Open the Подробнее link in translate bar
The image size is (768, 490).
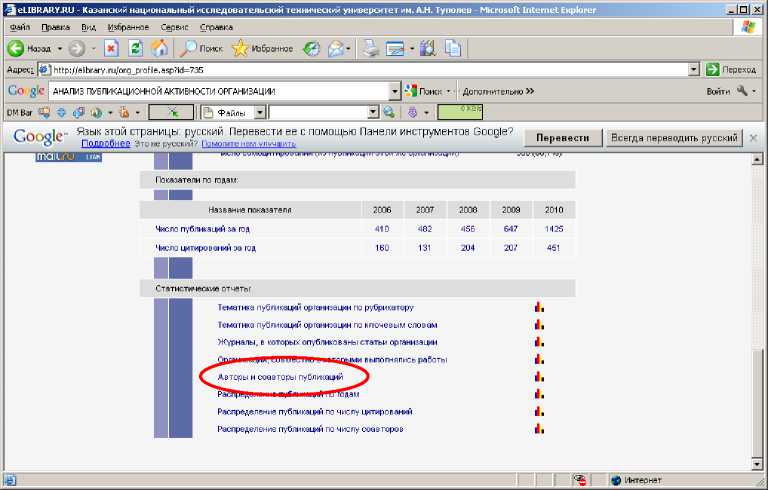[x=105, y=144]
